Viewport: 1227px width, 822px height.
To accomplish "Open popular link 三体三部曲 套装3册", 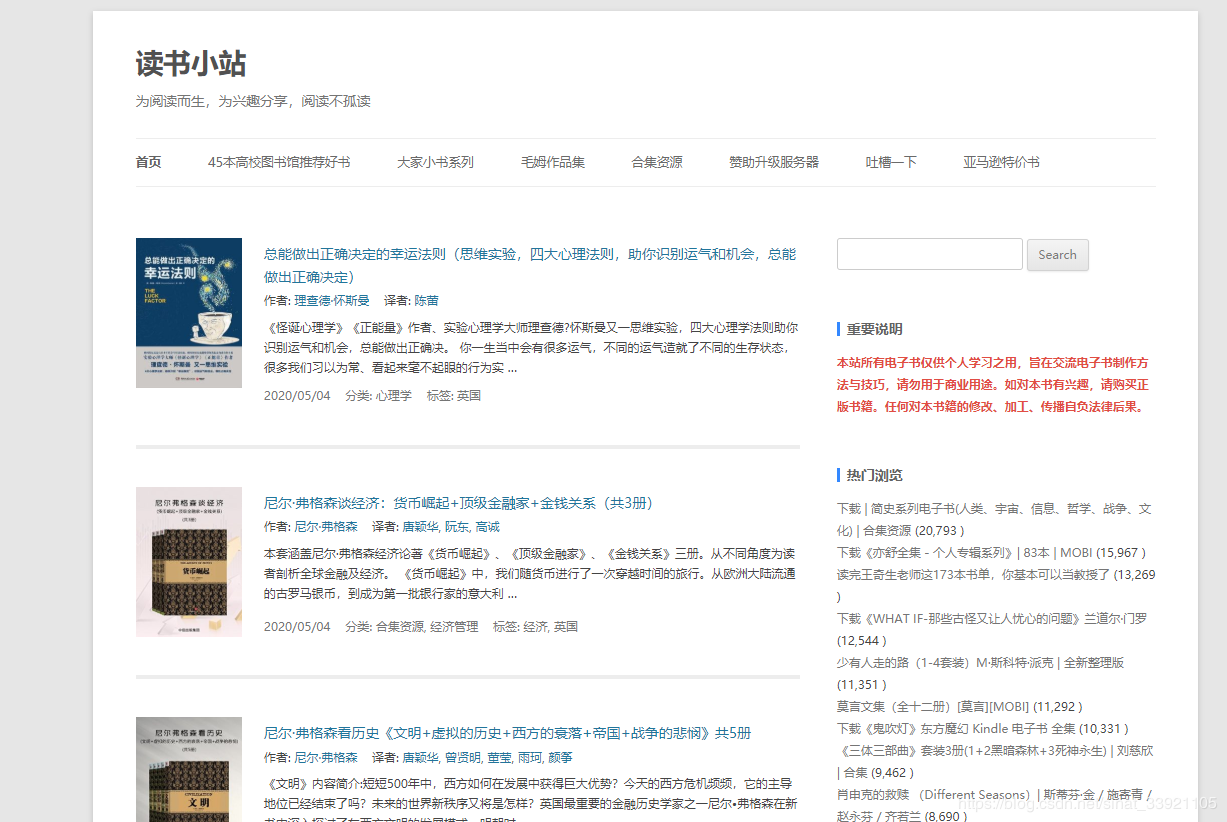I will tap(995, 760).
